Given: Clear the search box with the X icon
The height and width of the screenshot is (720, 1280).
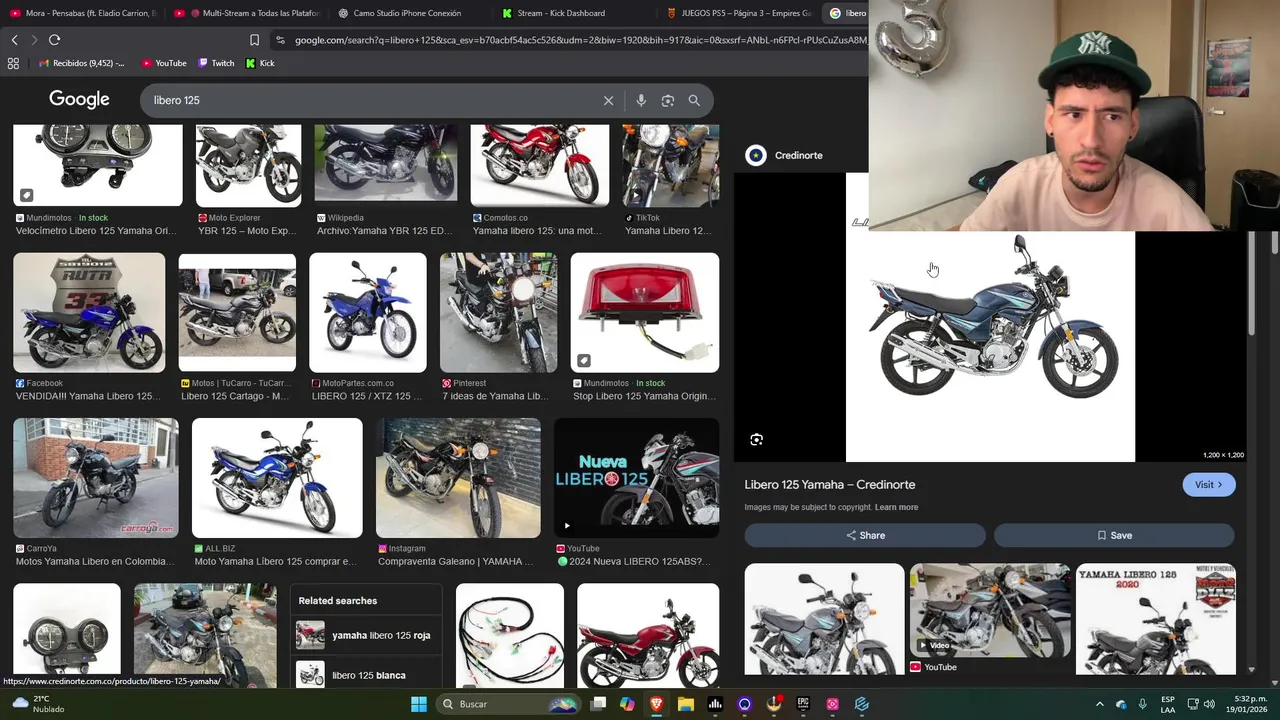Looking at the screenshot, I should pyautogui.click(x=608, y=100).
